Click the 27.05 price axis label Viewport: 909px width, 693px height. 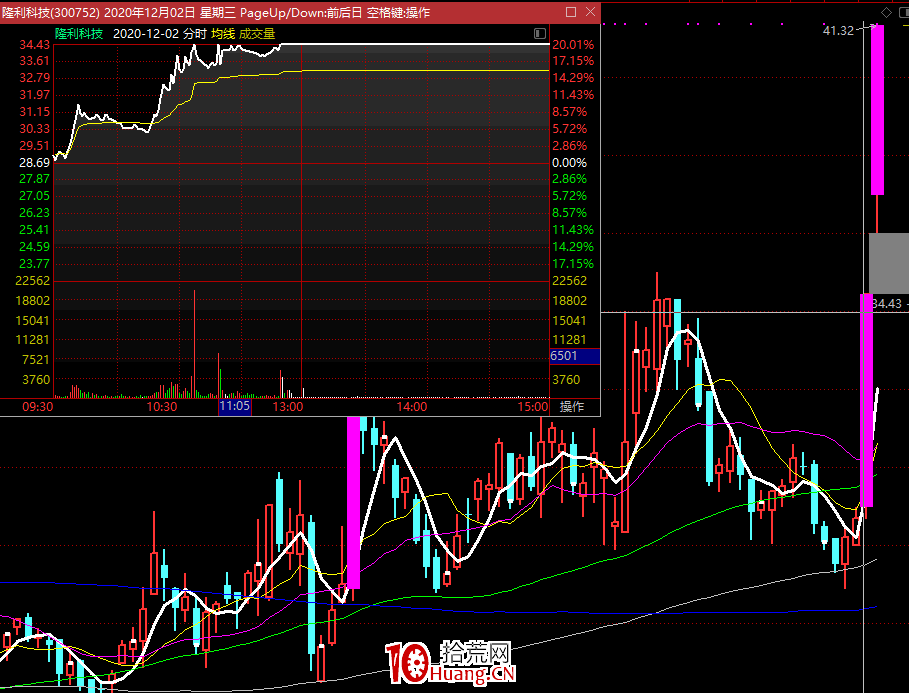point(35,196)
